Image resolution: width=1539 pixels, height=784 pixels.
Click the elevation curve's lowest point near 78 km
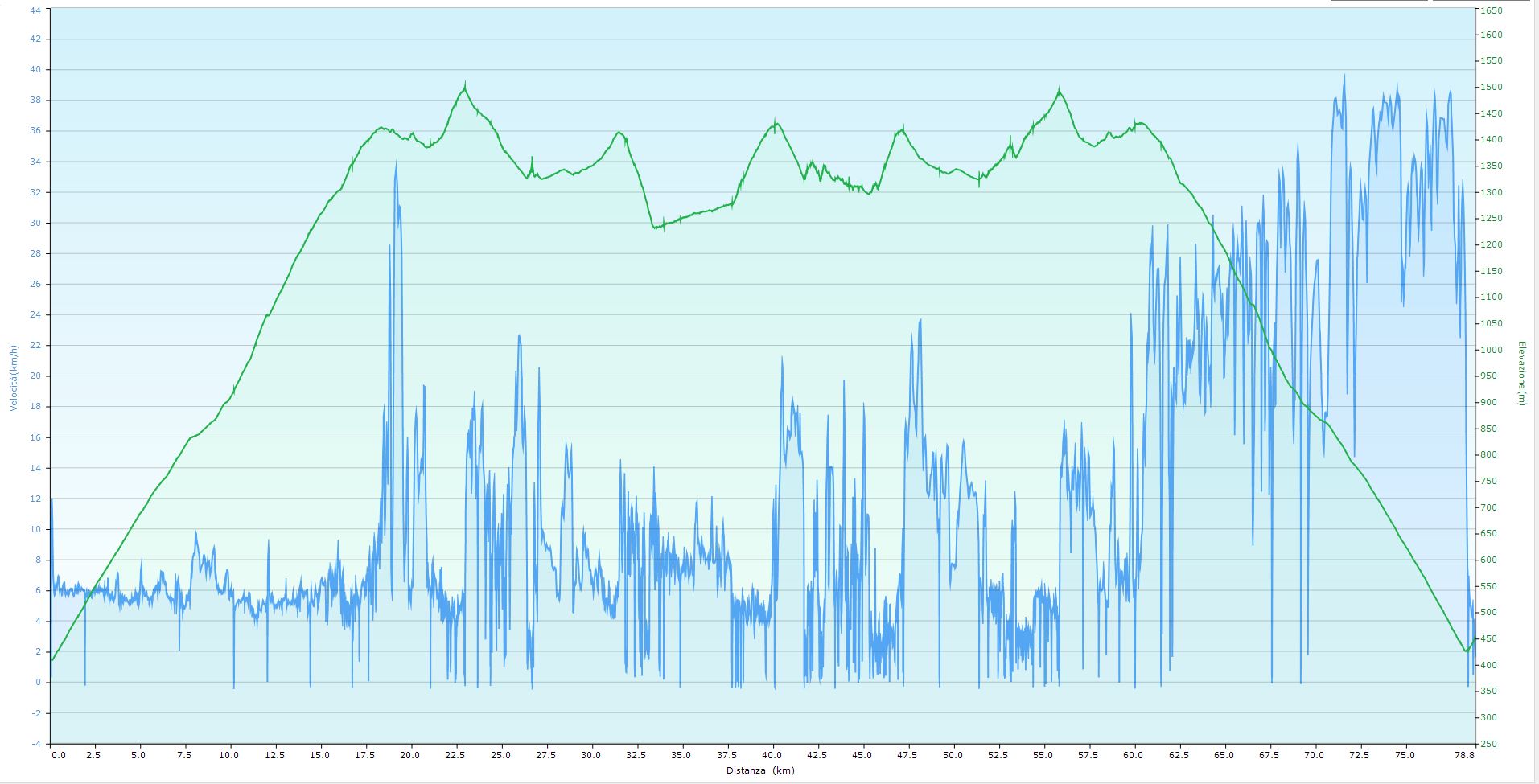coord(1464,651)
